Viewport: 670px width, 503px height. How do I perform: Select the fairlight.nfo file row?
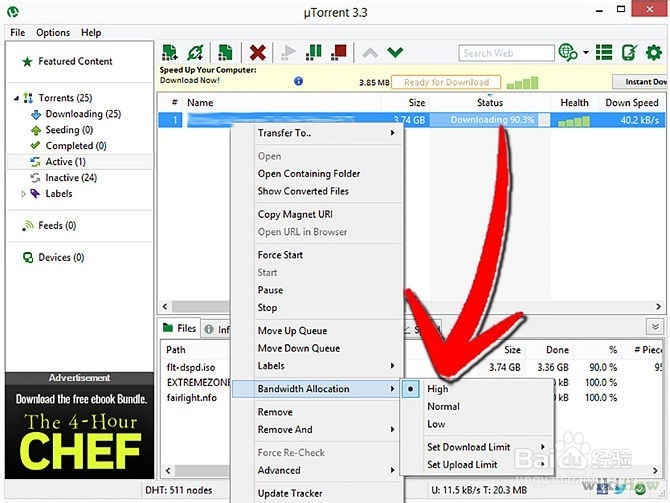click(x=191, y=397)
